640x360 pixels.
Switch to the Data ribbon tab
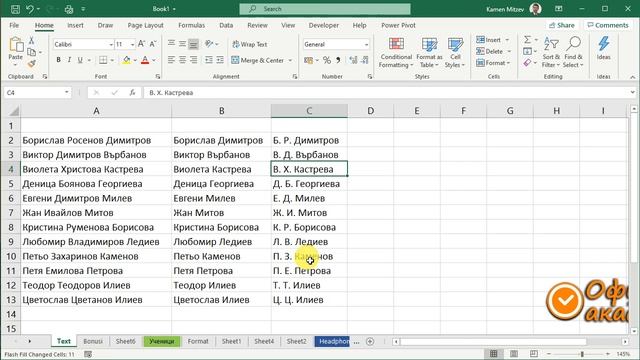tap(226, 25)
